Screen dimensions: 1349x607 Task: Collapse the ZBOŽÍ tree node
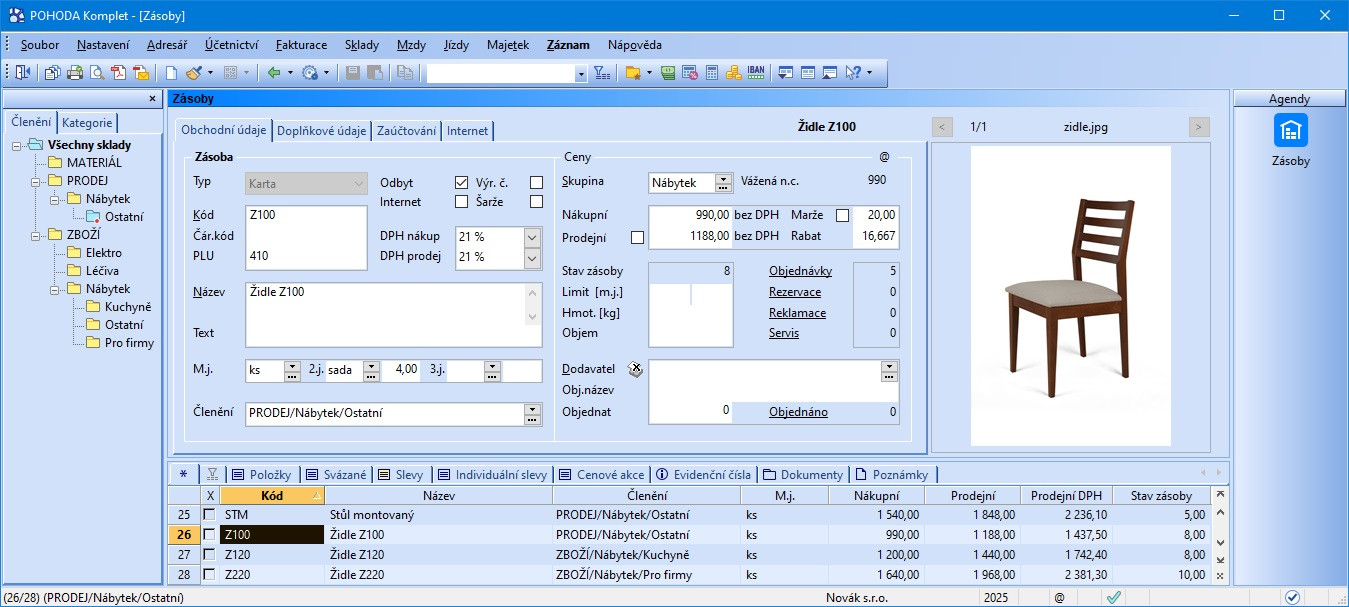pos(33,235)
